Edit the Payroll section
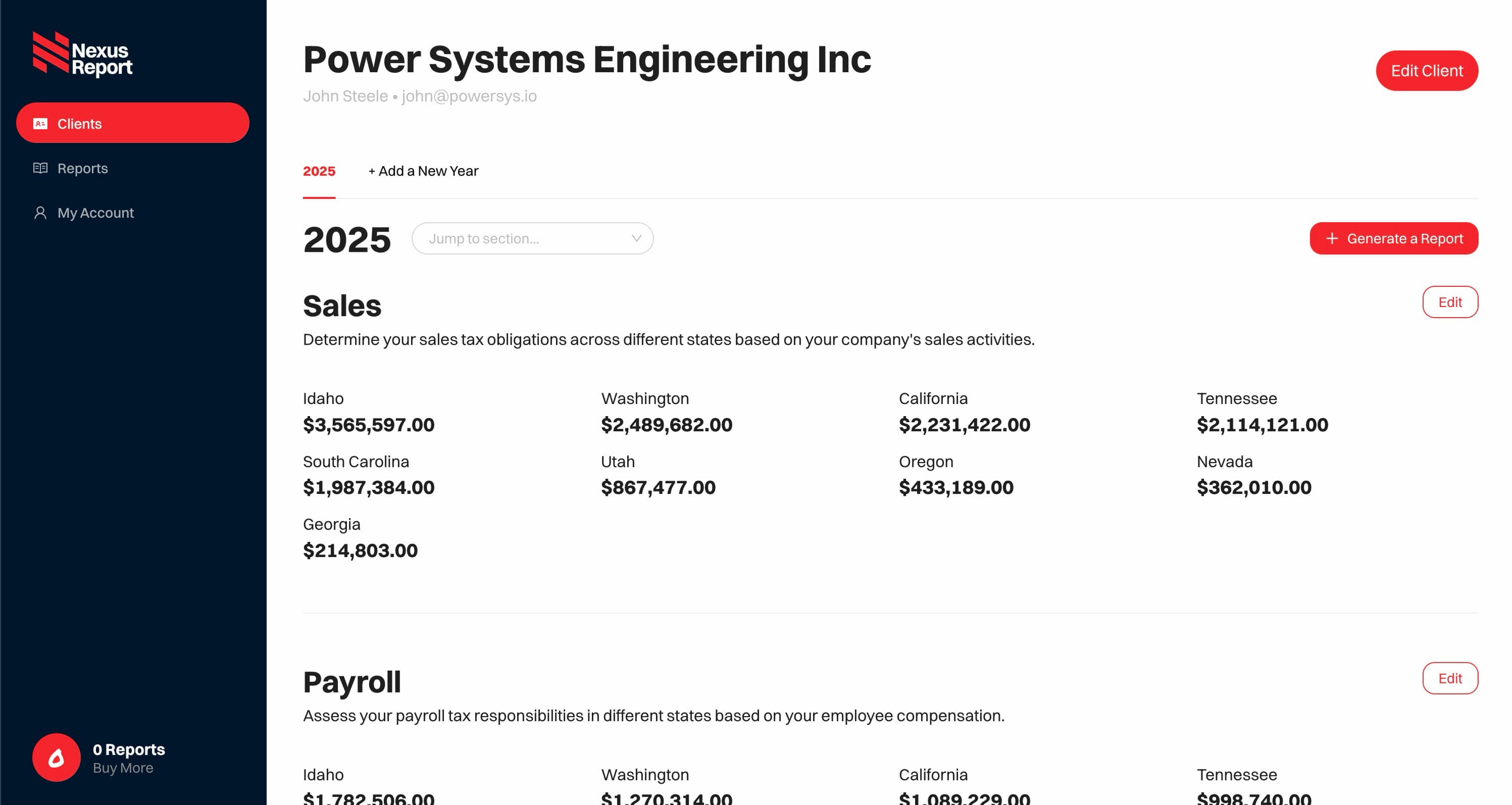1512x805 pixels. coord(1449,678)
